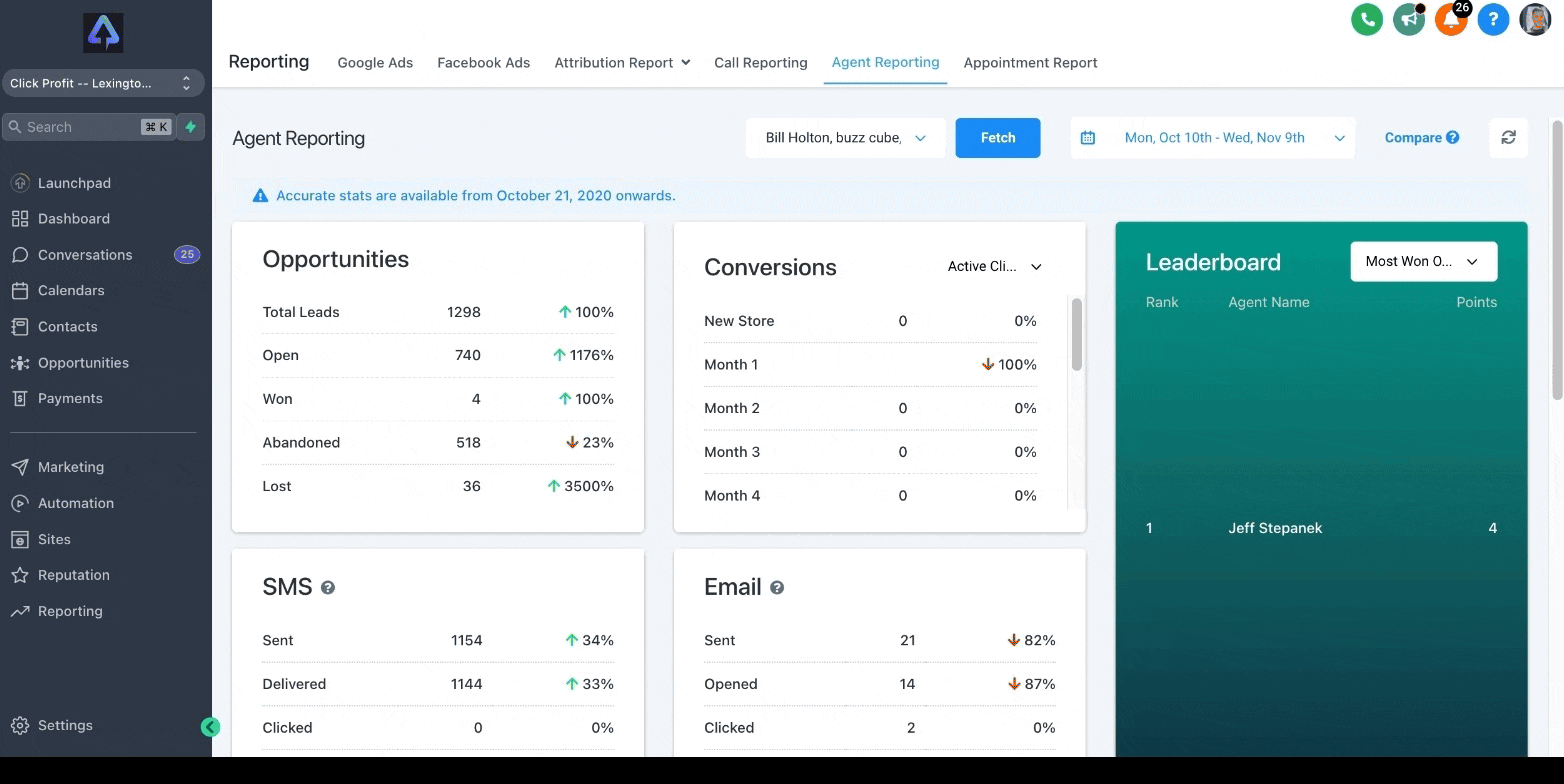The width and height of the screenshot is (1564, 784).
Task: Click the Contacts sidebar icon
Action: click(x=20, y=327)
